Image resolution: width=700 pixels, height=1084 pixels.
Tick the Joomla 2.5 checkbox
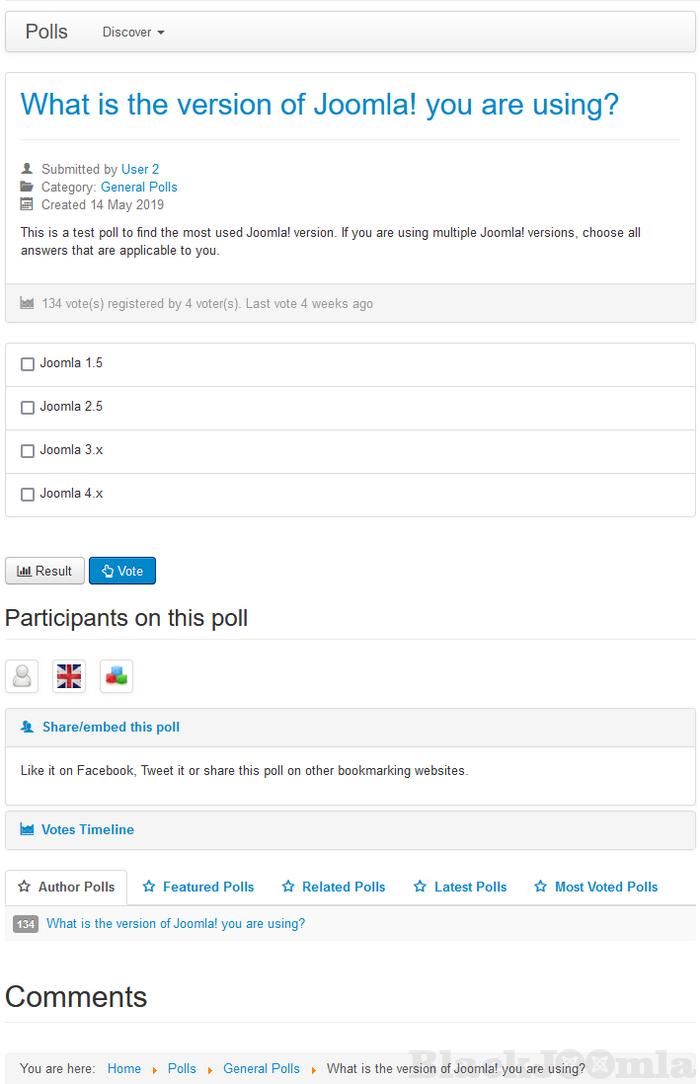(x=28, y=407)
